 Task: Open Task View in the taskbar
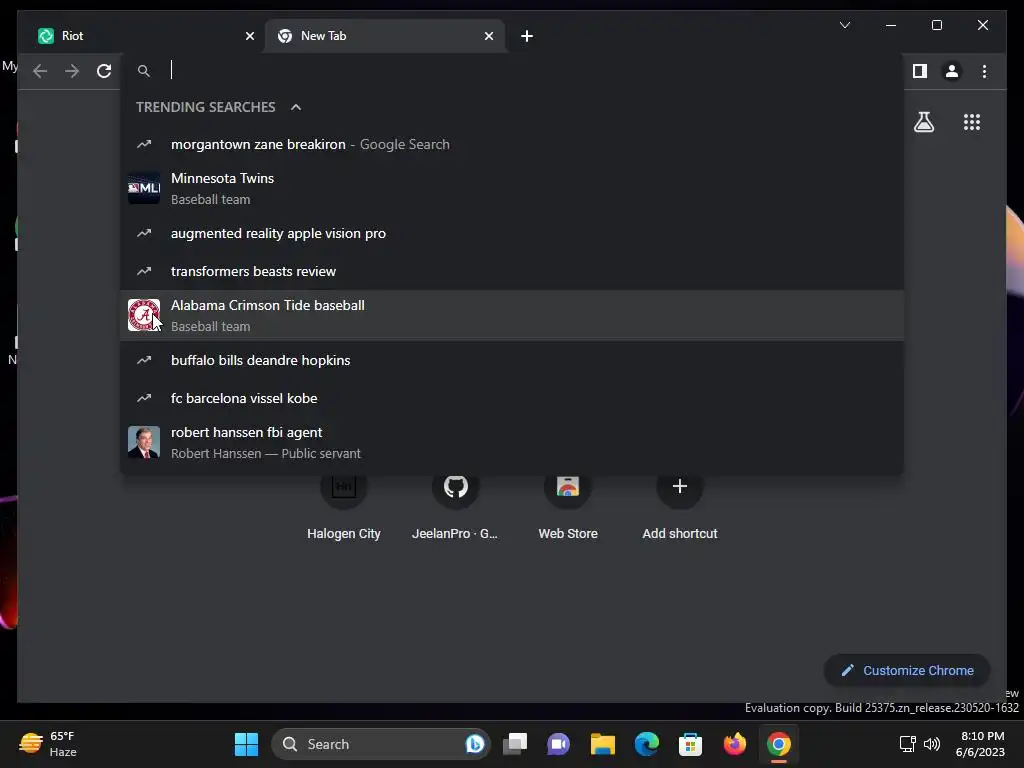(x=515, y=744)
